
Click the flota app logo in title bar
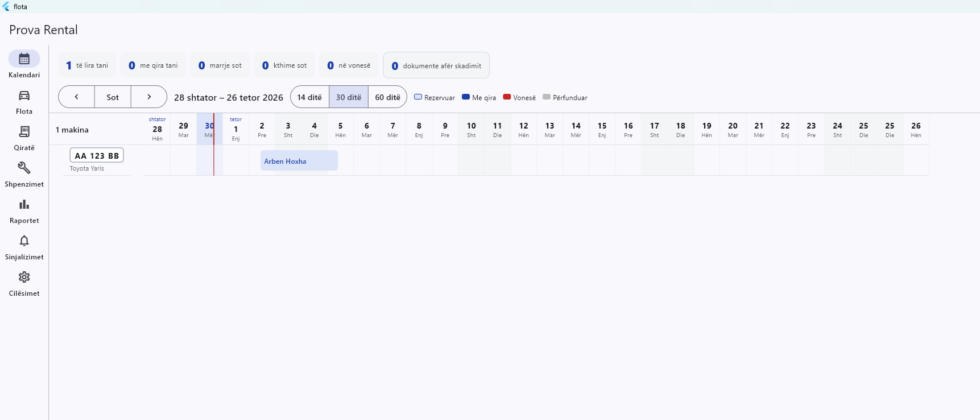coord(6,6)
